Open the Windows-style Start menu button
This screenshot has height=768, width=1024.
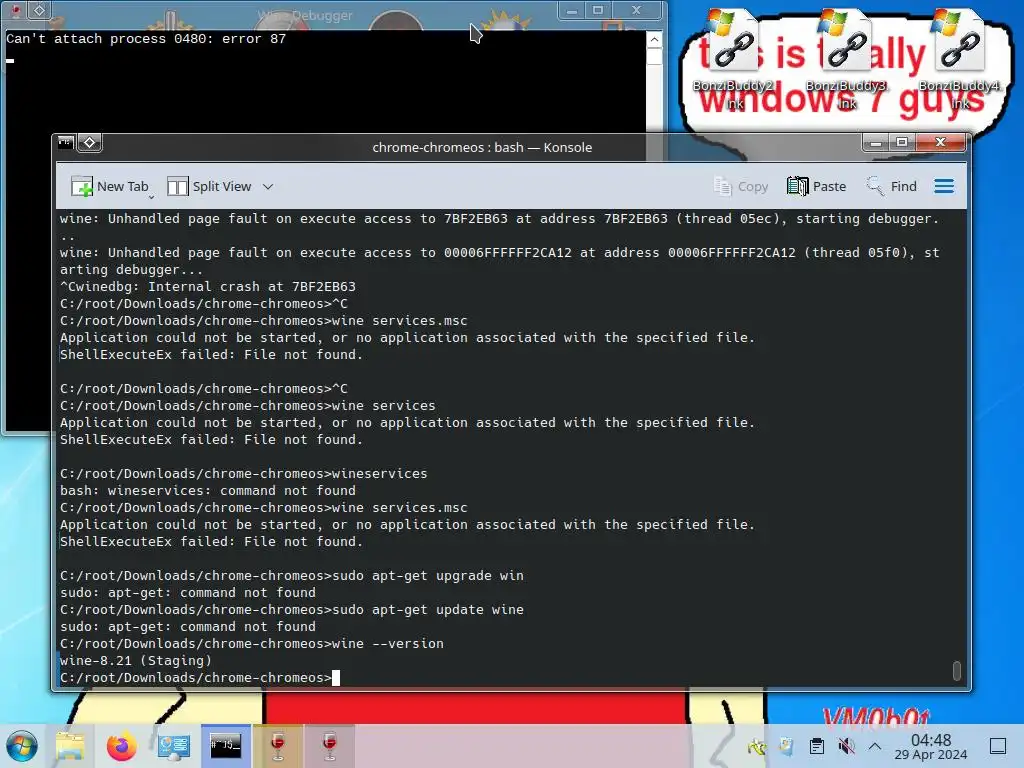pos(22,746)
